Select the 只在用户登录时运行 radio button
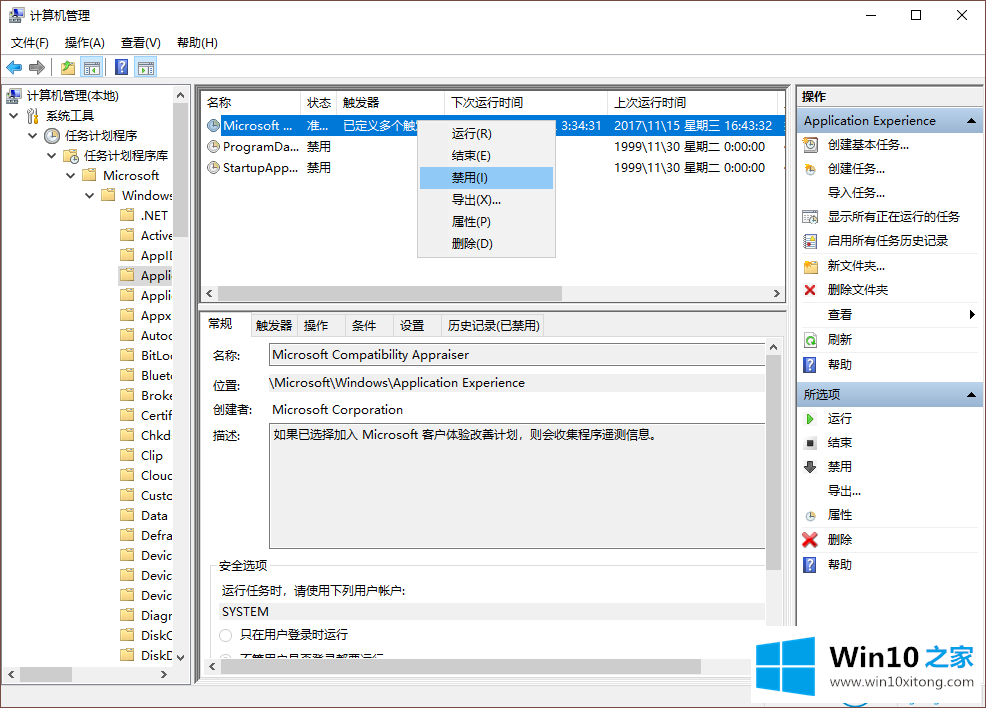Viewport: 986px width, 708px height. pos(226,635)
